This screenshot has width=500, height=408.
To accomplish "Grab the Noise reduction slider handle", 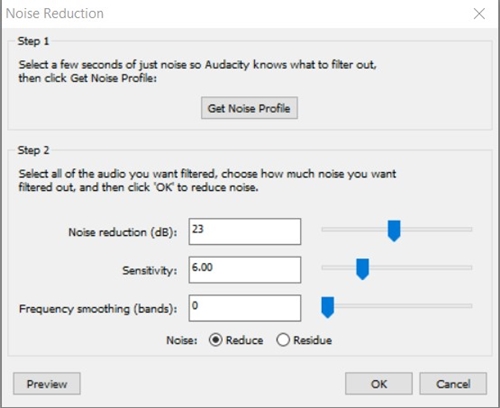I will [x=394, y=231].
